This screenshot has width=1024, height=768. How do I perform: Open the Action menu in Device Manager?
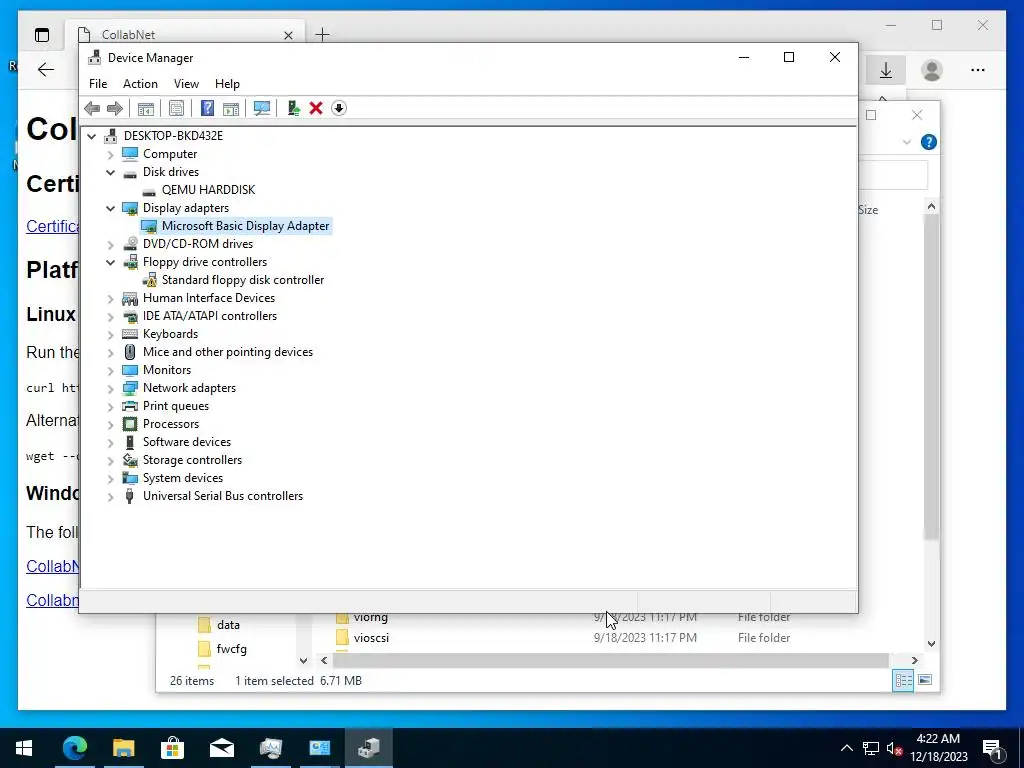140,84
